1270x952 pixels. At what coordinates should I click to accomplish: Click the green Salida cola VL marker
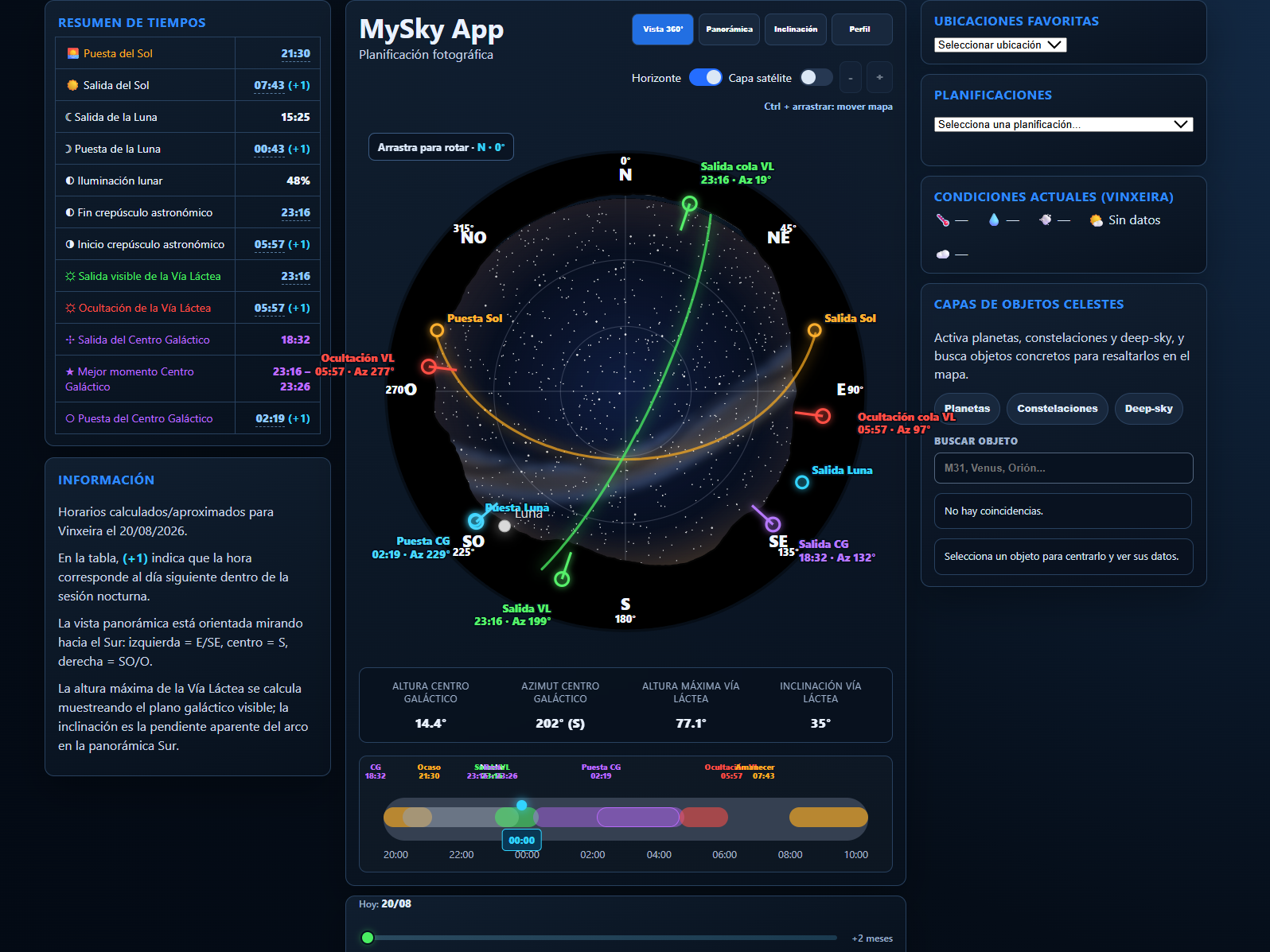(x=690, y=204)
